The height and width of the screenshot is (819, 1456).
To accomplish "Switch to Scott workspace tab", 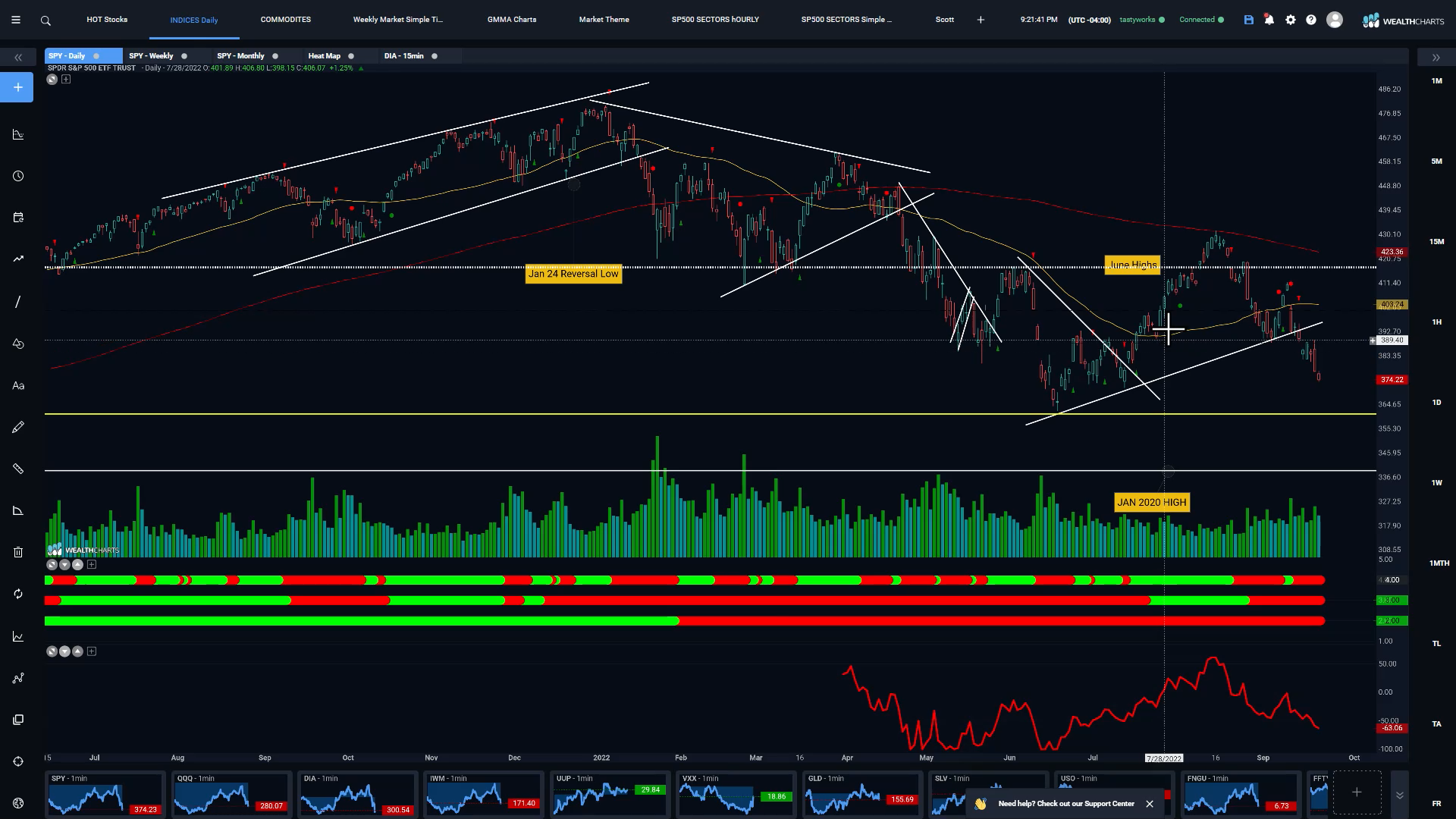I will (945, 20).
